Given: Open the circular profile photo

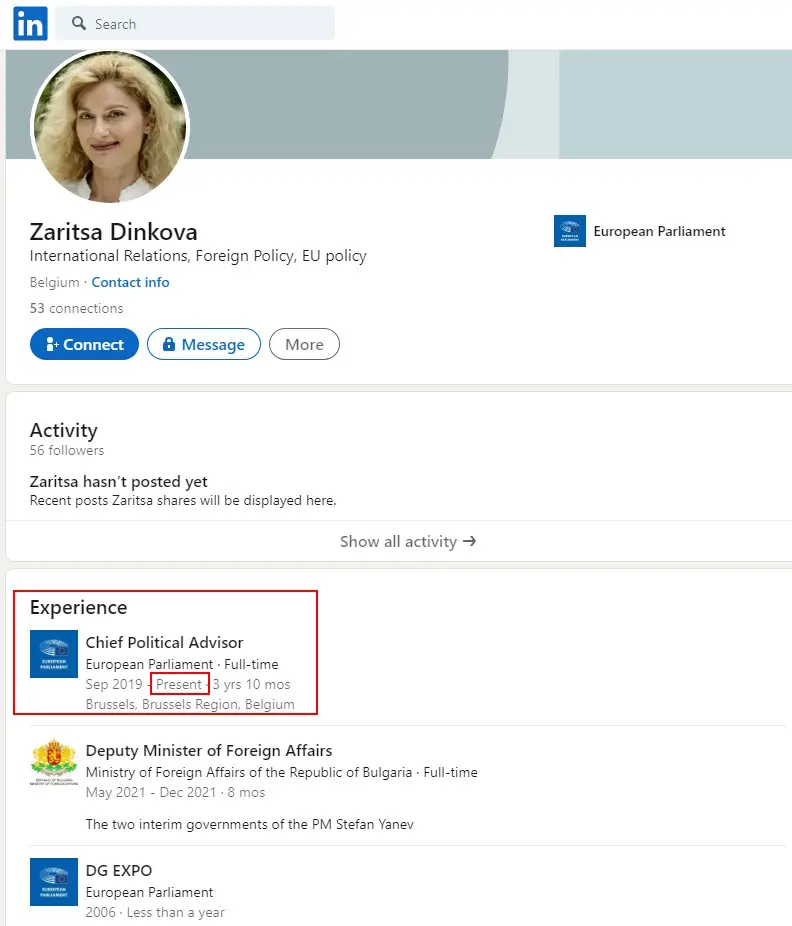Looking at the screenshot, I should click(x=110, y=127).
